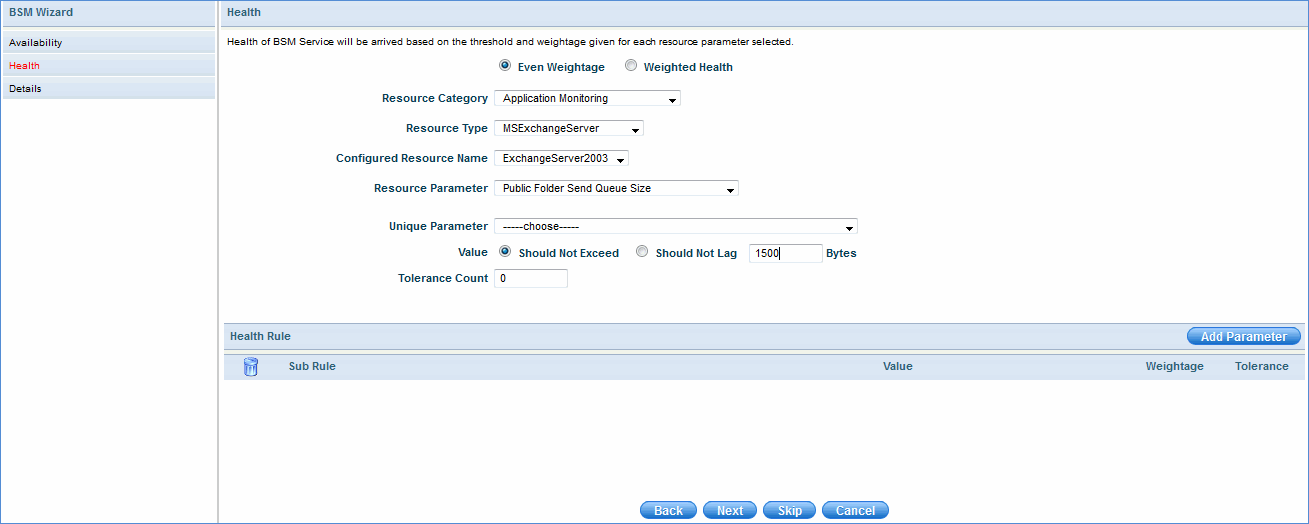Select the Weighted Health radio button

631,66
